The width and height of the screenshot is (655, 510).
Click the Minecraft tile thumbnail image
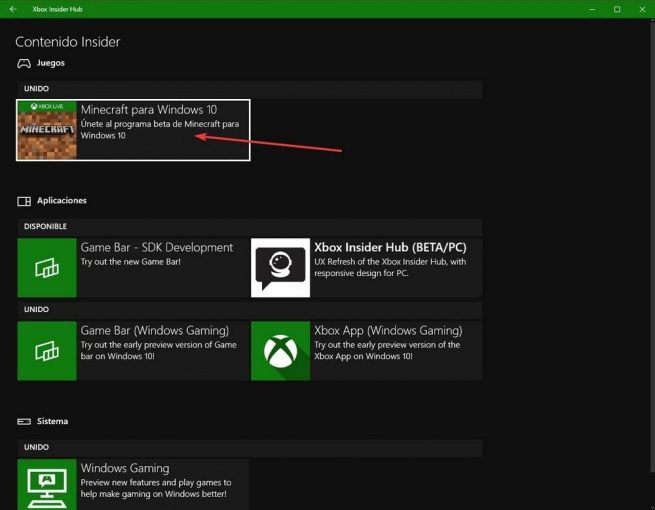click(47, 130)
